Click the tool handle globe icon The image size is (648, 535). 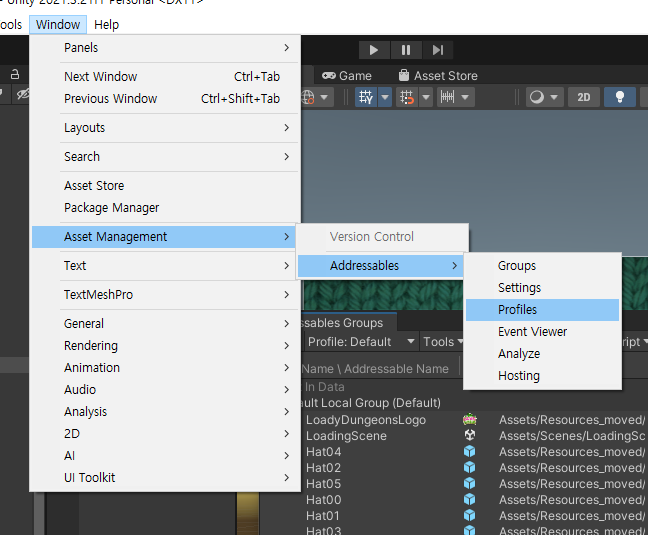coord(308,97)
